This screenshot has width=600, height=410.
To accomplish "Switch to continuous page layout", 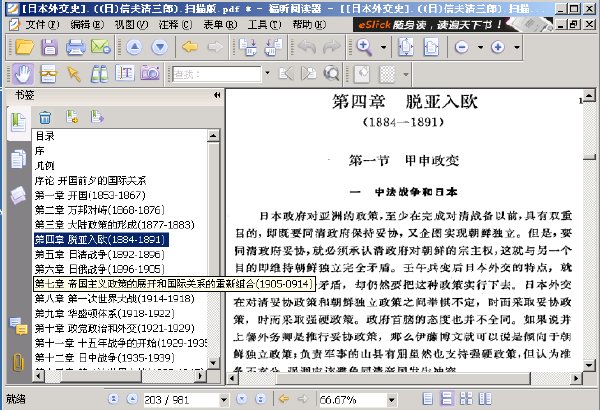I will pos(447,399).
